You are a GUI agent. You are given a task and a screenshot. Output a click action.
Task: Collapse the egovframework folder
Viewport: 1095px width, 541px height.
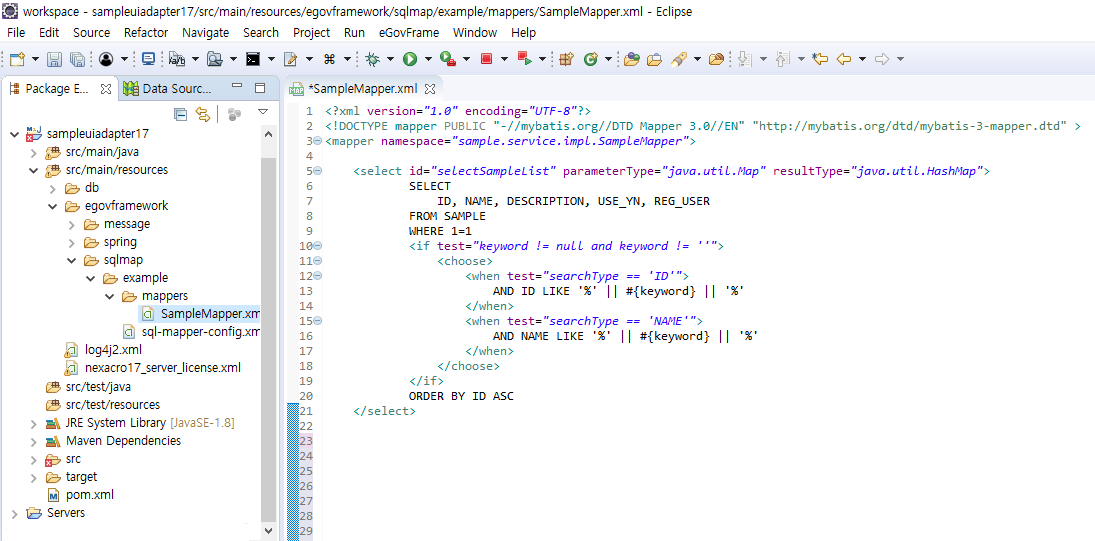53,206
